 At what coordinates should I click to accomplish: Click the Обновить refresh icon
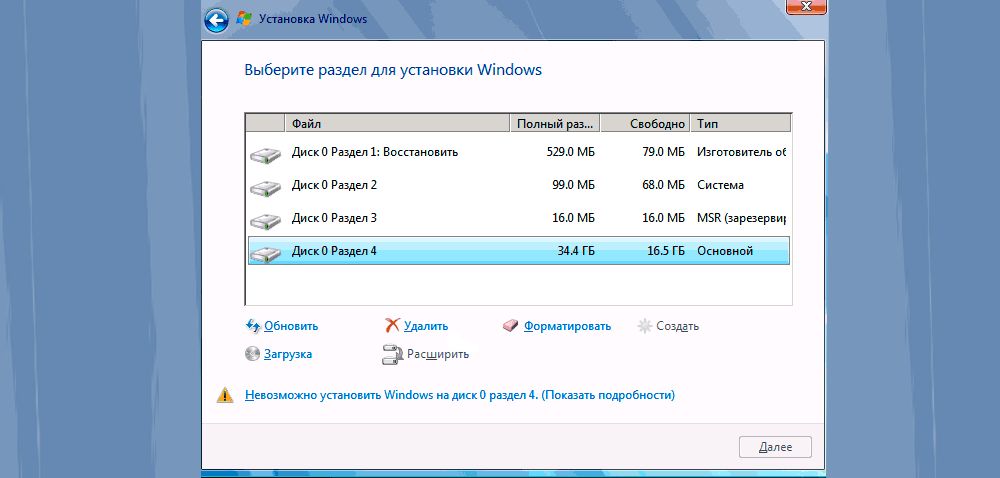point(252,326)
